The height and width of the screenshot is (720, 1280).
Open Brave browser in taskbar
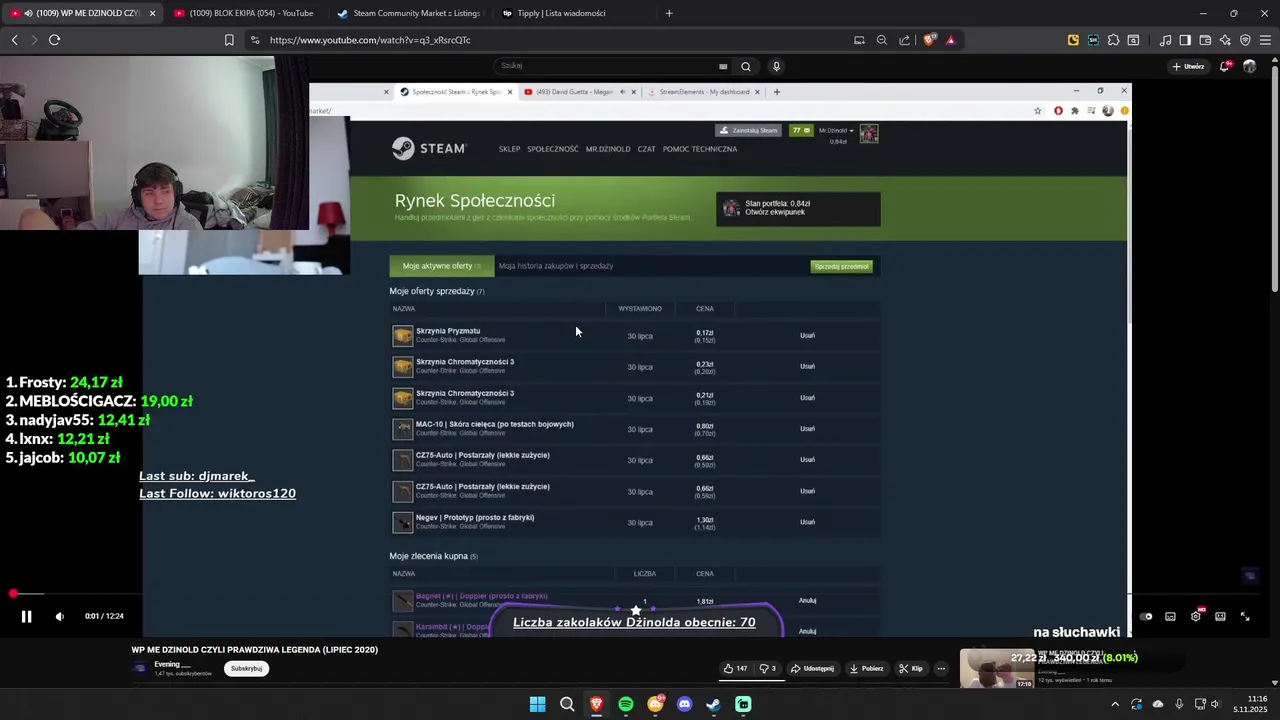596,704
